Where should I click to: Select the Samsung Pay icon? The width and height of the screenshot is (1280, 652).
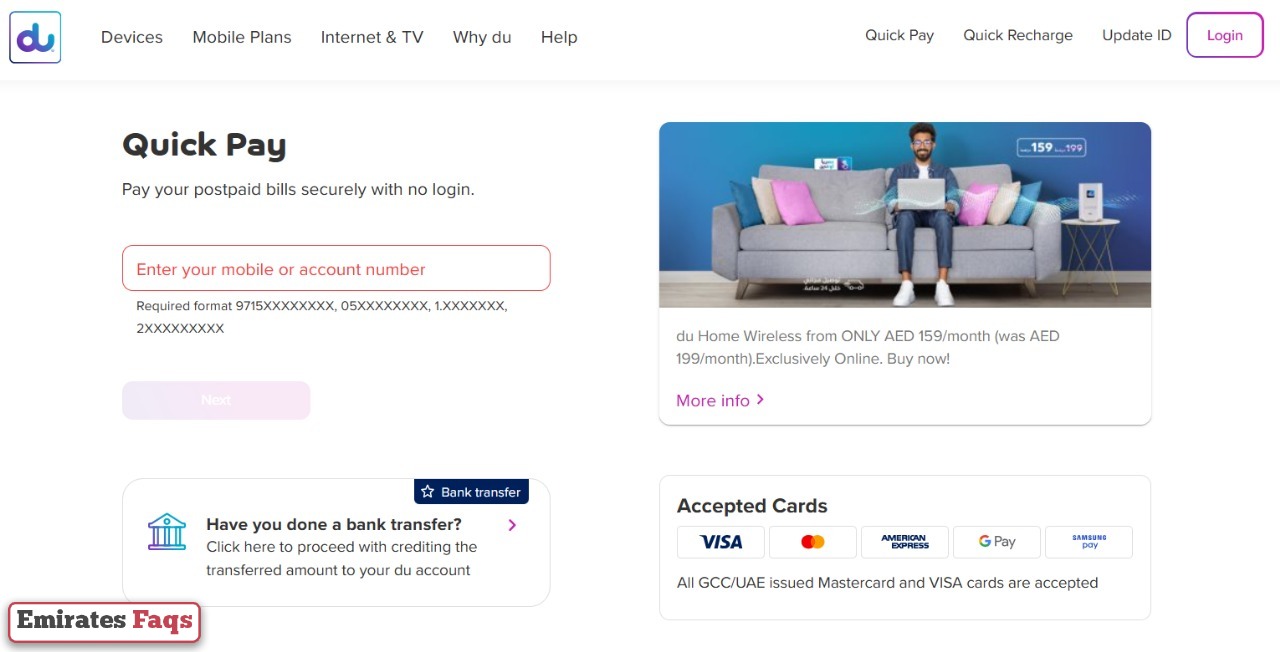(1088, 541)
